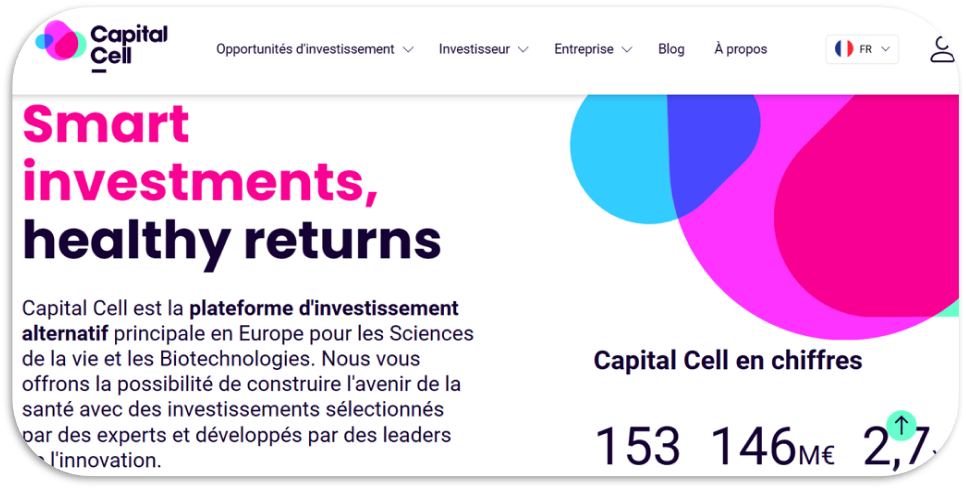The width and height of the screenshot is (966, 489).
Task: Open the FR language selector chevron
Action: [x=886, y=50]
